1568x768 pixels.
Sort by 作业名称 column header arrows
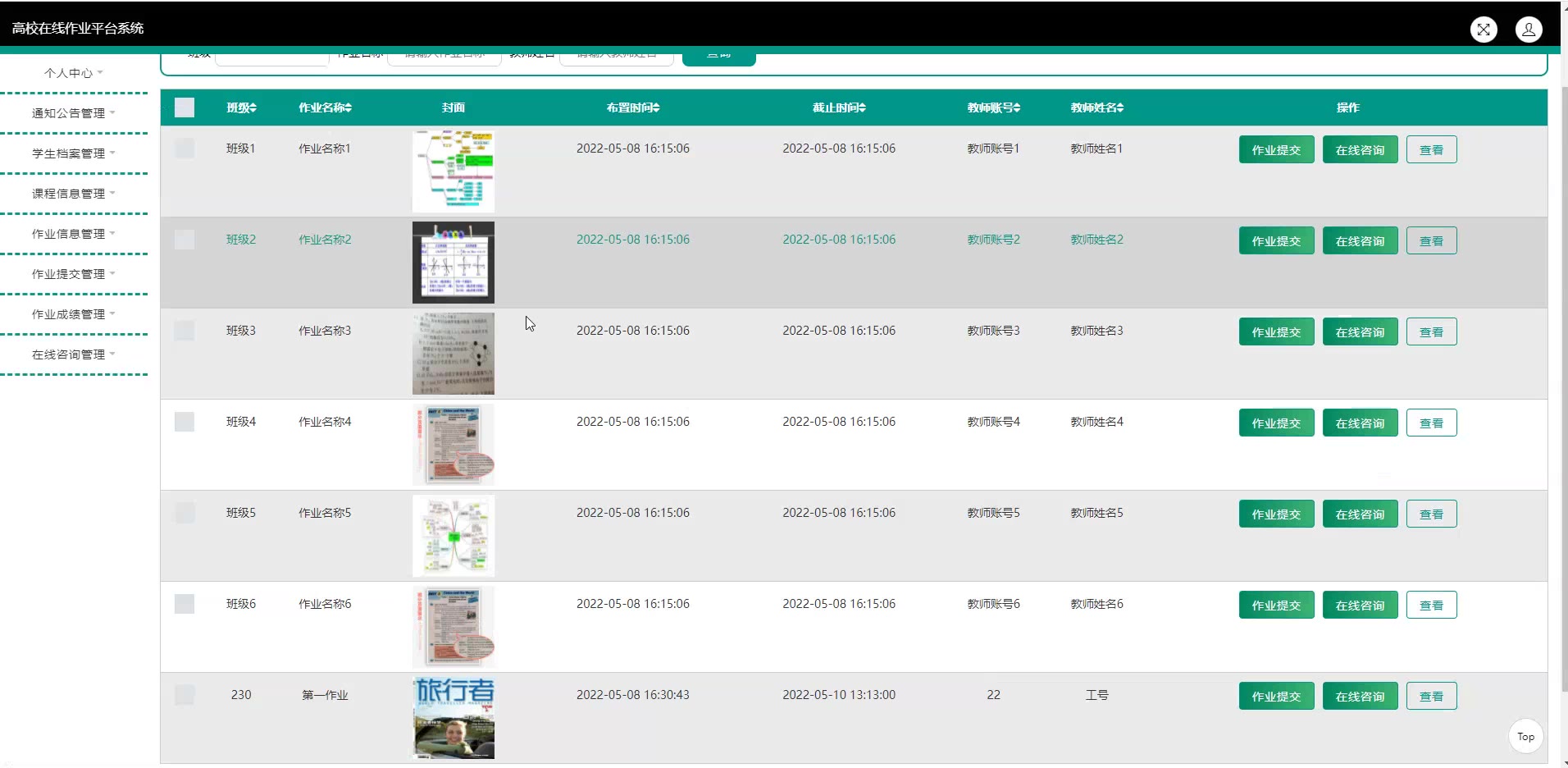coord(349,107)
